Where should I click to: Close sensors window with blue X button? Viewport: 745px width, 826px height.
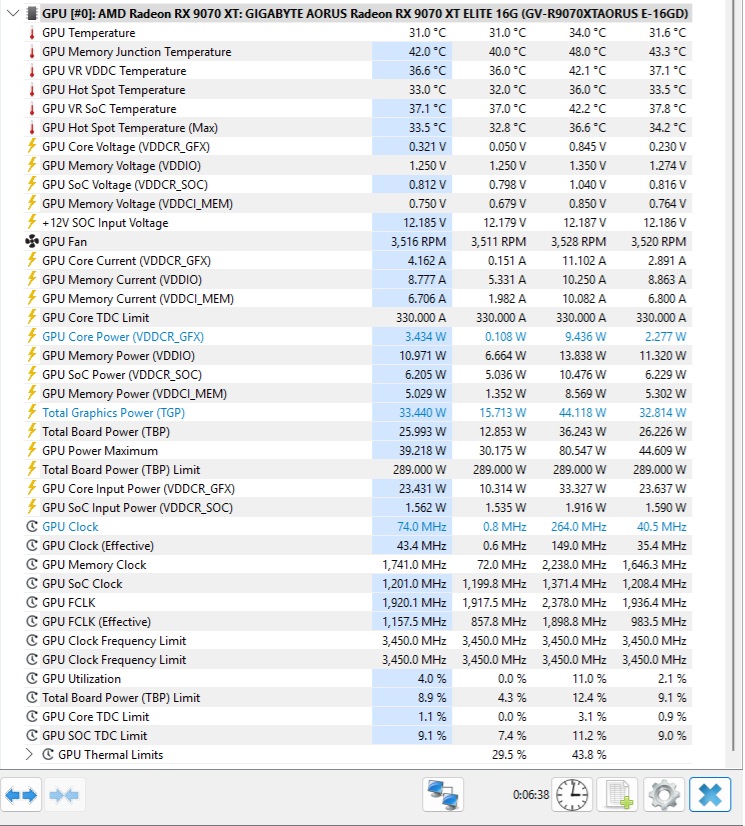(x=710, y=794)
